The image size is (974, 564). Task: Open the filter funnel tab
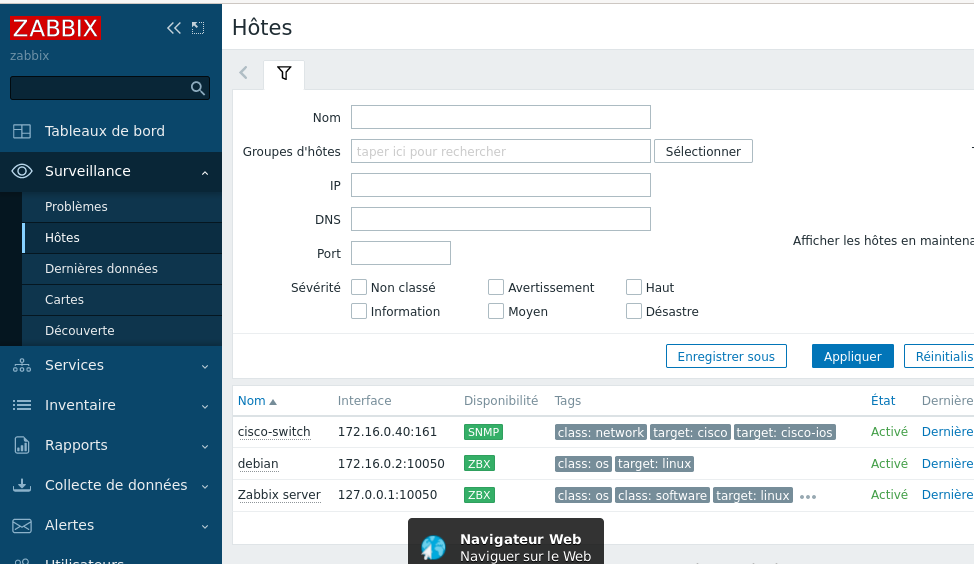284,73
